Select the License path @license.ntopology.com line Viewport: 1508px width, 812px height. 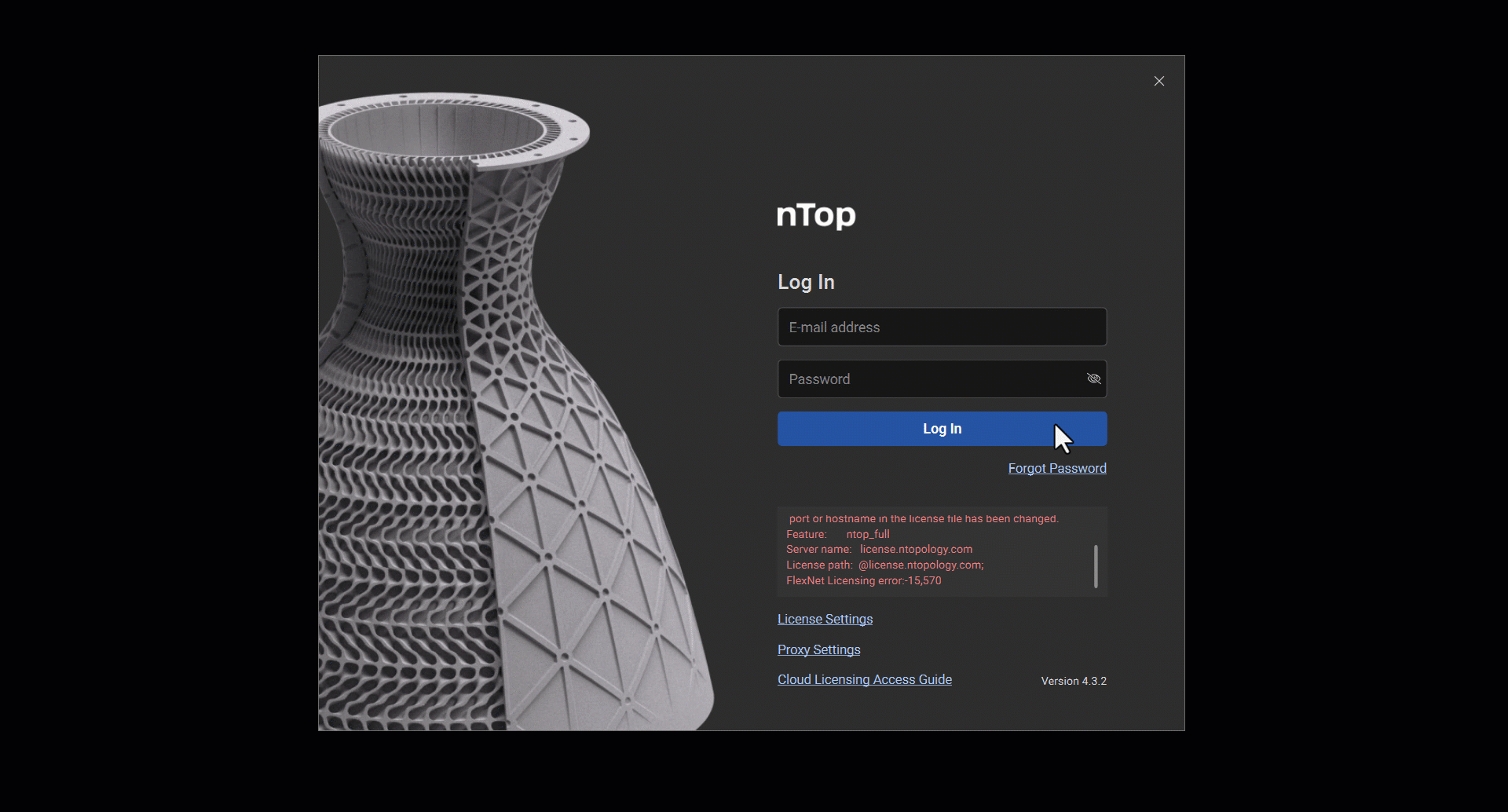click(884, 565)
